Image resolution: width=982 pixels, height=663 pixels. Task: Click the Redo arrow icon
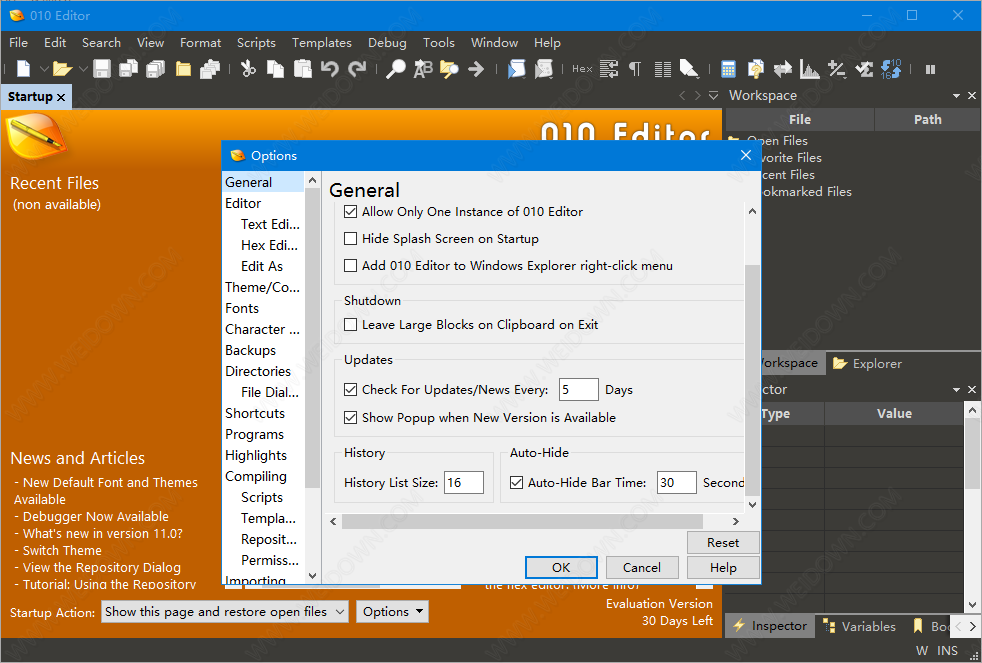pos(357,69)
